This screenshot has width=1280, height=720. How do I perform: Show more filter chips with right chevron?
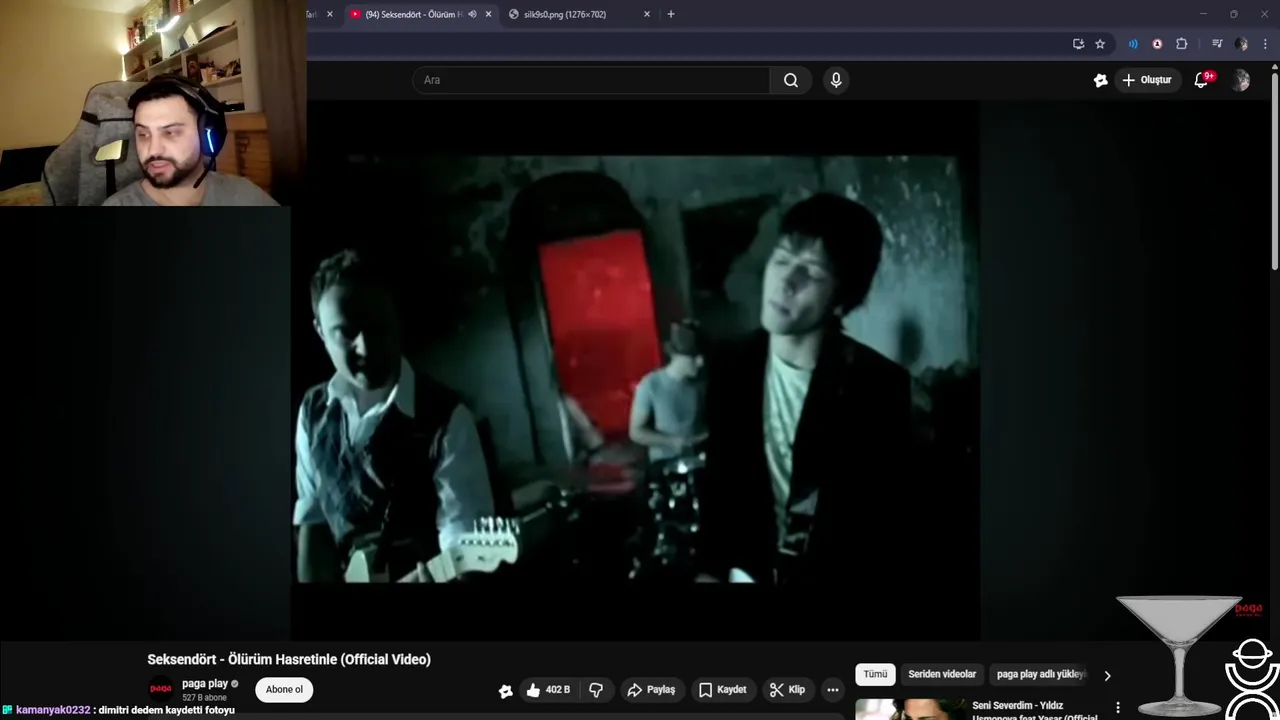tap(1107, 675)
